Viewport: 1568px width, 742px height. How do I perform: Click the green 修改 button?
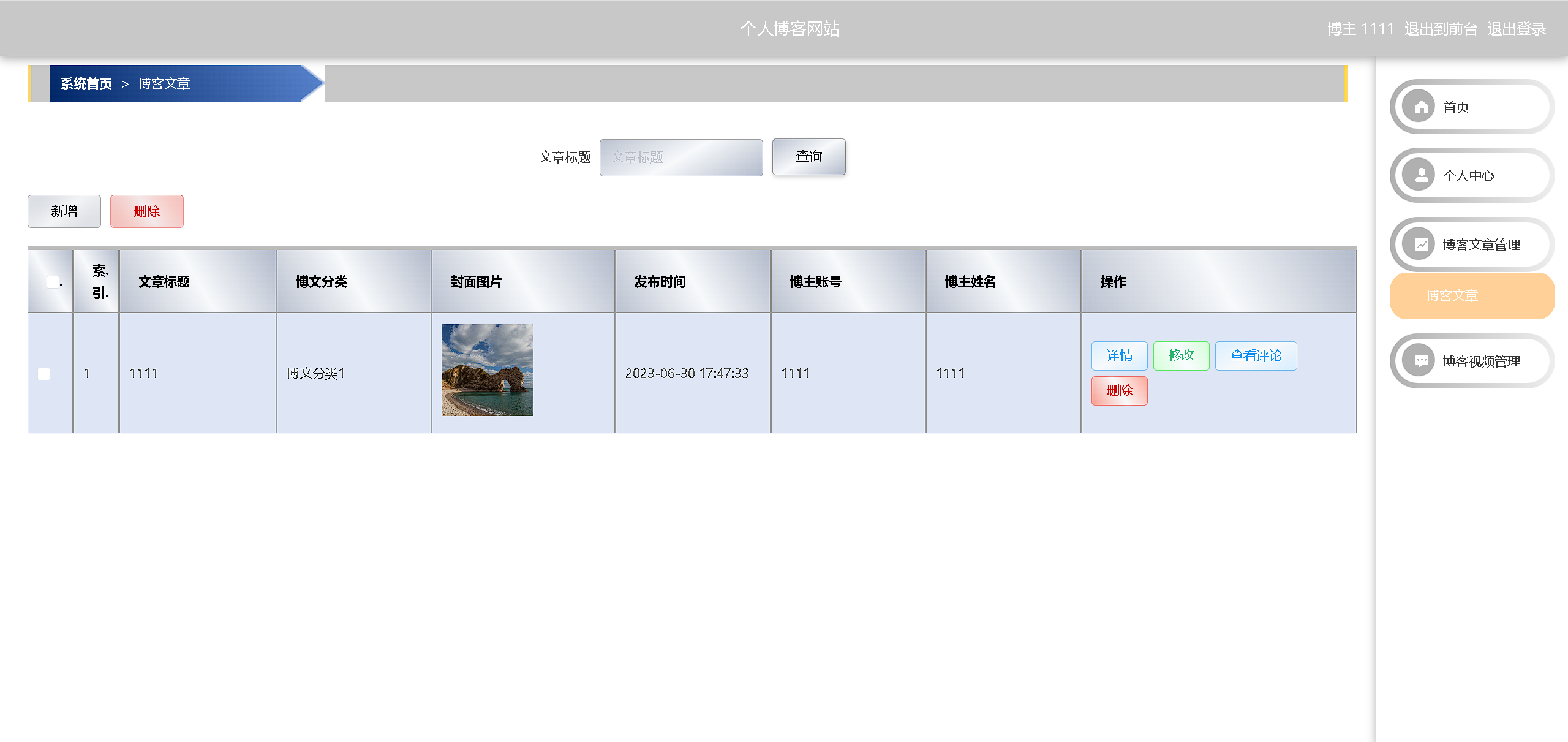[x=1181, y=355]
